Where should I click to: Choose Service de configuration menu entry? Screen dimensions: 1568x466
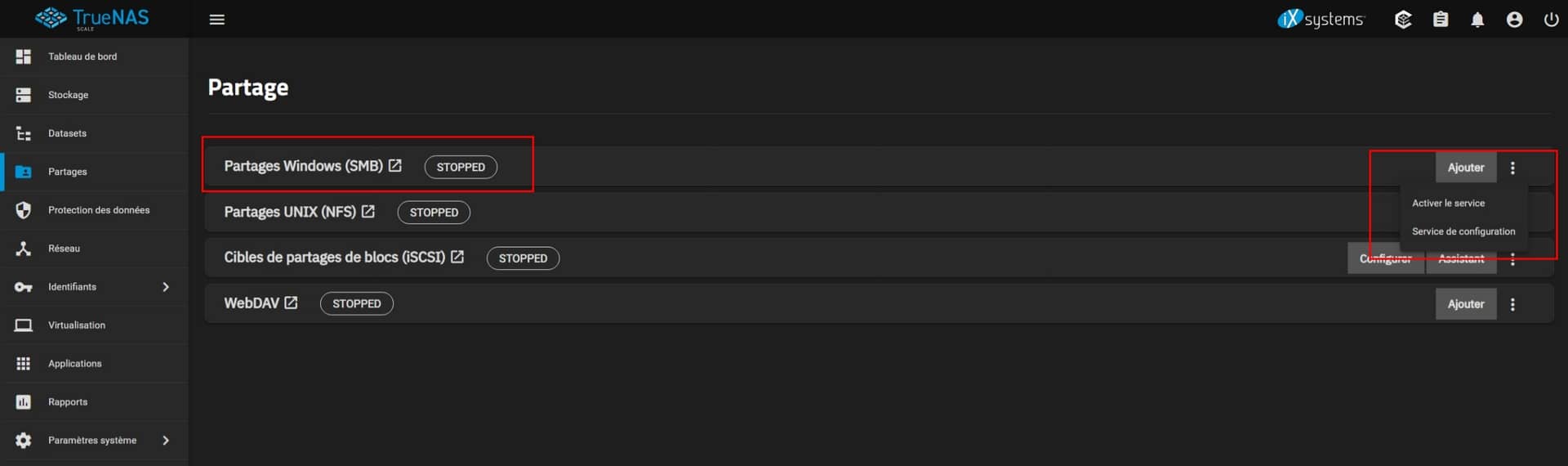[1463, 231]
